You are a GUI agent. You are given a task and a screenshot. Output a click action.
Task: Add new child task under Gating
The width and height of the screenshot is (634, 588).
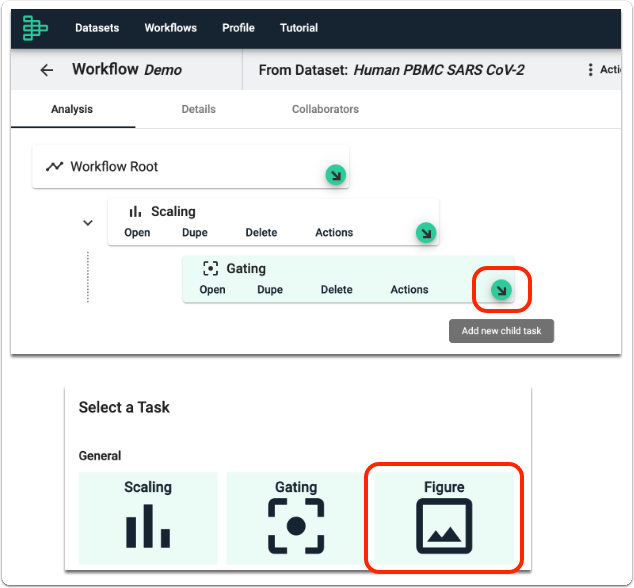click(501, 290)
